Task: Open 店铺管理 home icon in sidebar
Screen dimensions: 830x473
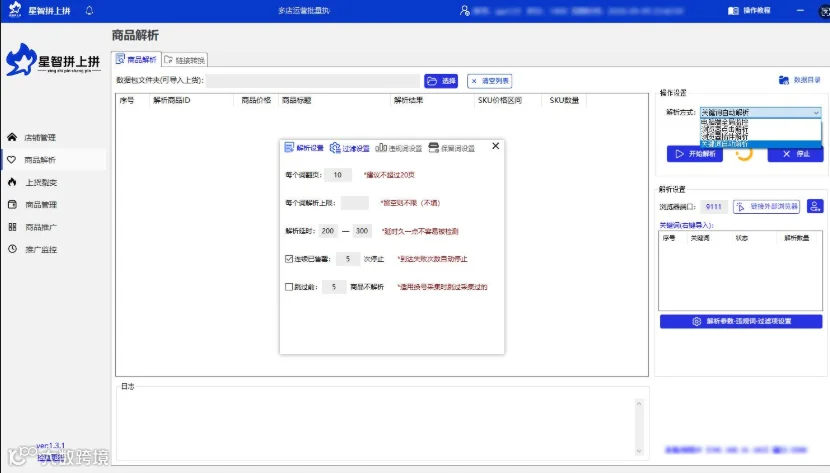Action: click(12, 137)
